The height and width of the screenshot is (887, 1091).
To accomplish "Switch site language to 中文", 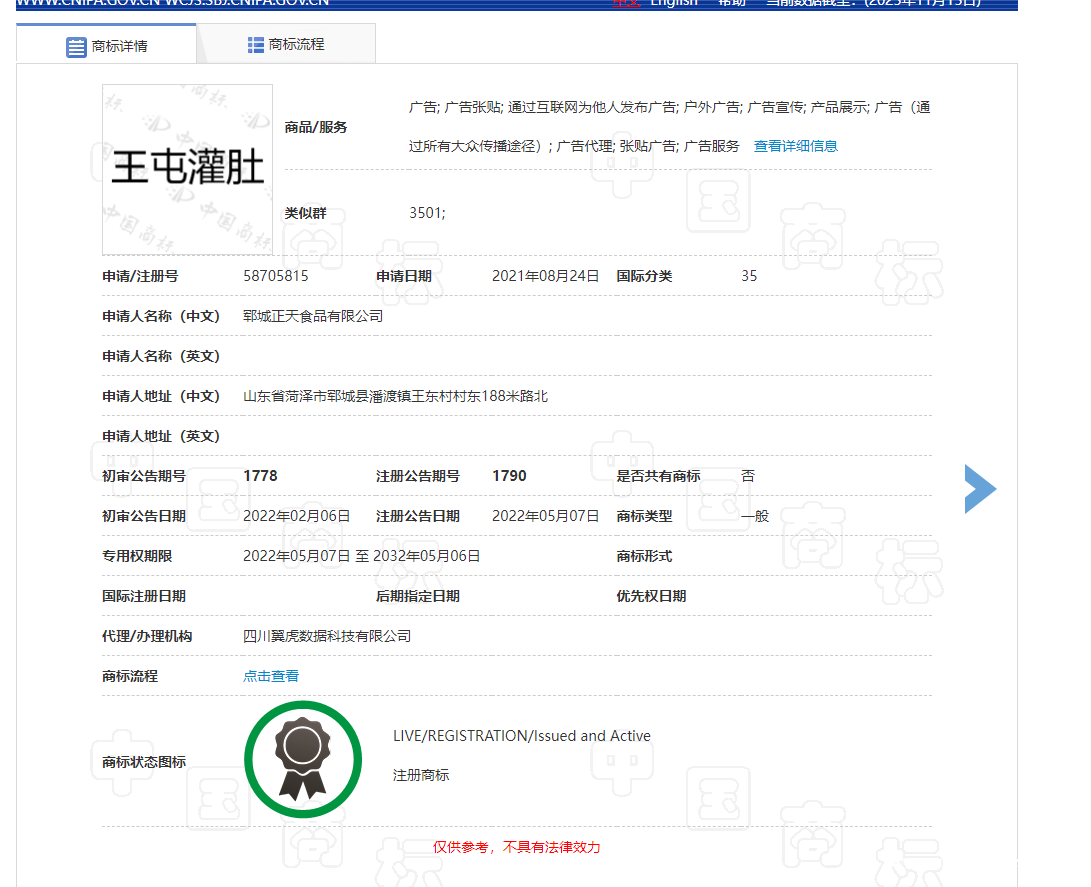I will point(625,3).
